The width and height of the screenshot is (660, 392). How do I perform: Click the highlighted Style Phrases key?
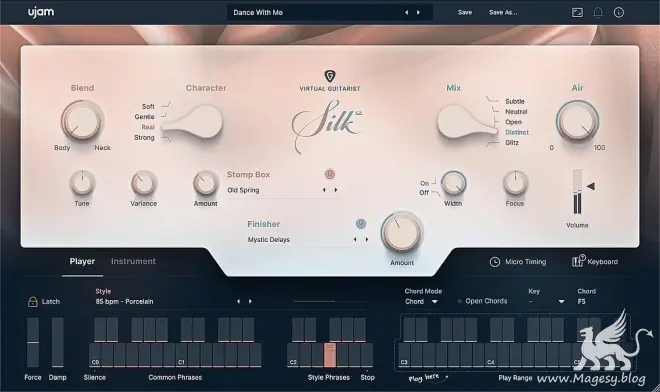coord(330,355)
